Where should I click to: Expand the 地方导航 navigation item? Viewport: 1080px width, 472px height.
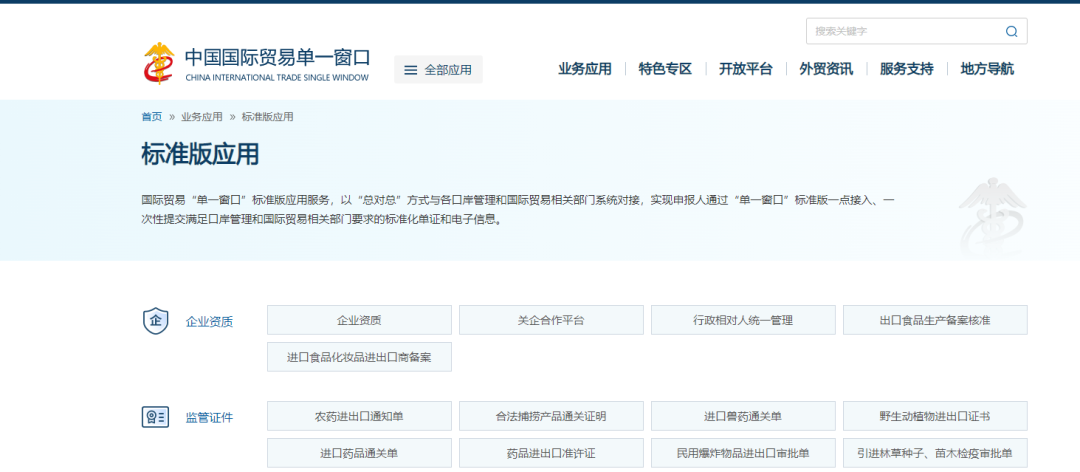986,69
